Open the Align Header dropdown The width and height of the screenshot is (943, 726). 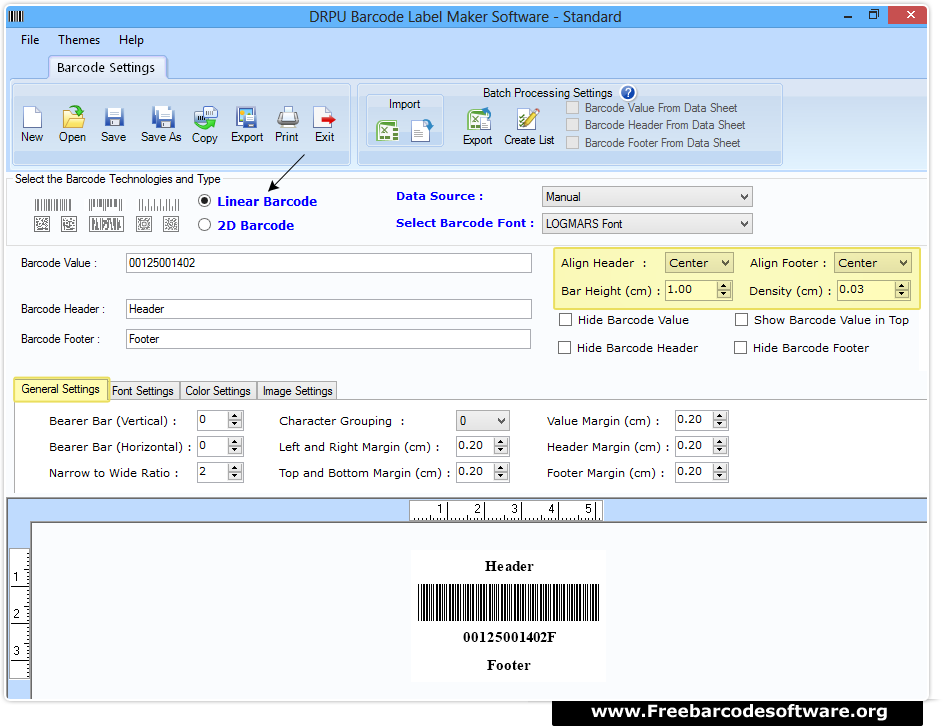coord(699,263)
